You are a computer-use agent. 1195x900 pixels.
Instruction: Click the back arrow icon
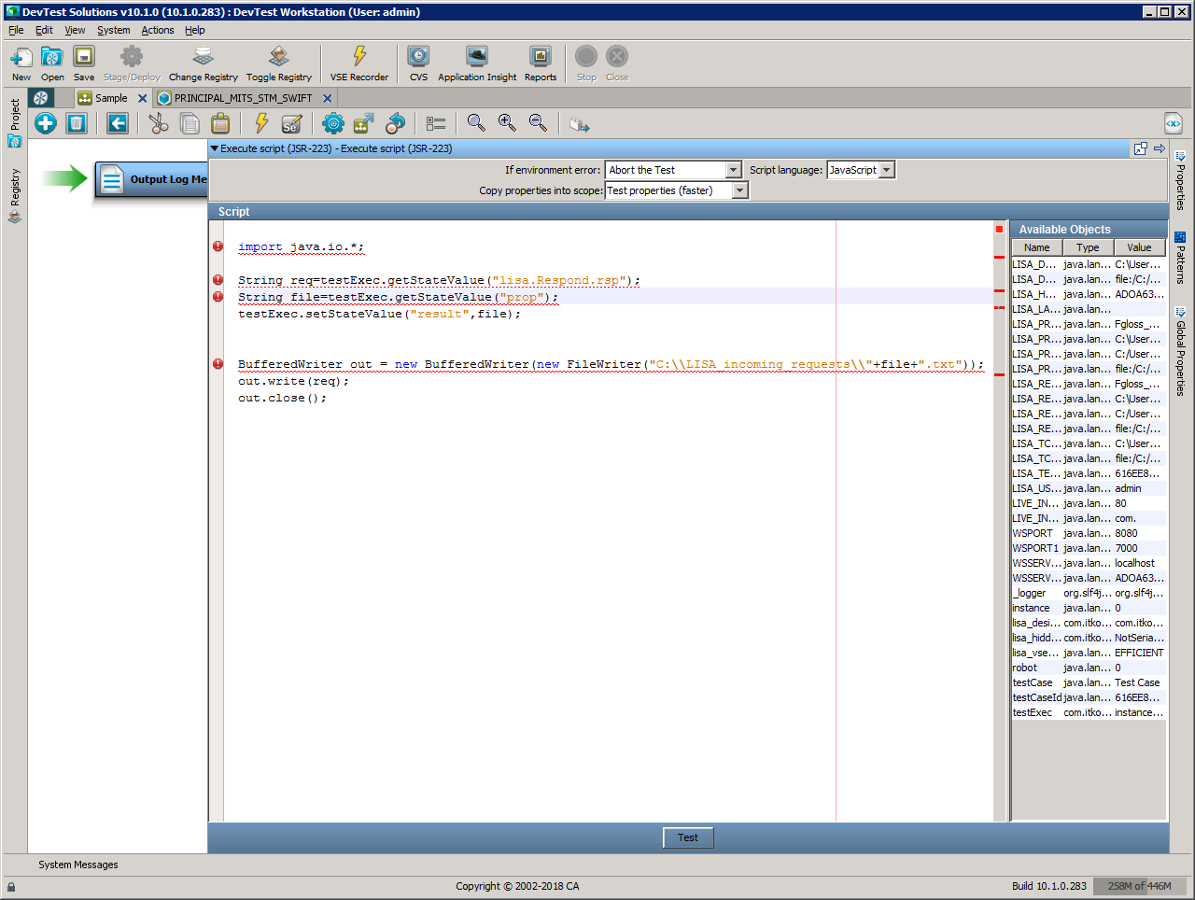click(117, 123)
